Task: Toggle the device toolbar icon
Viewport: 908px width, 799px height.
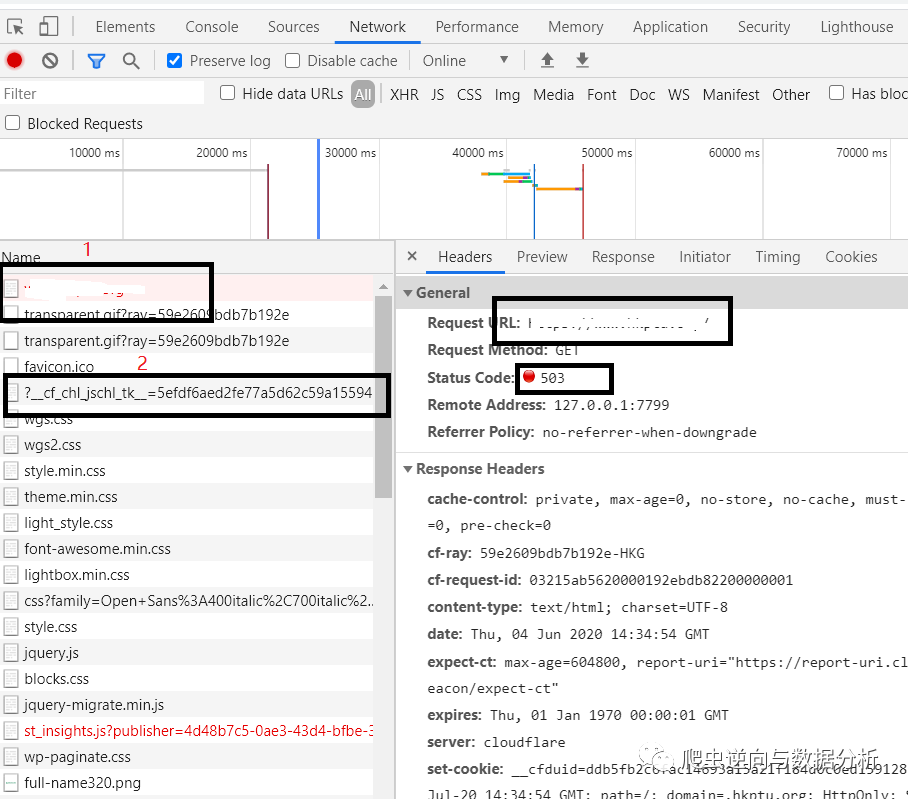Action: click(49, 27)
